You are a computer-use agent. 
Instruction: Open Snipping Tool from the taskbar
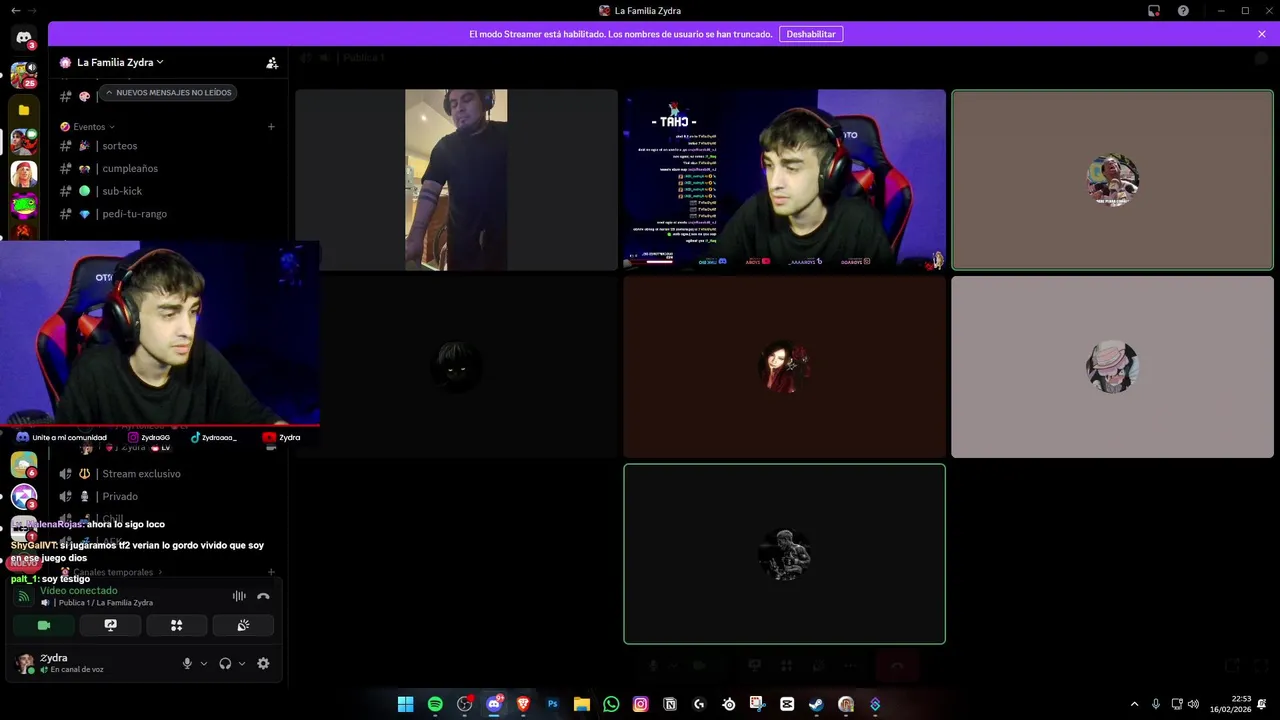tap(758, 704)
